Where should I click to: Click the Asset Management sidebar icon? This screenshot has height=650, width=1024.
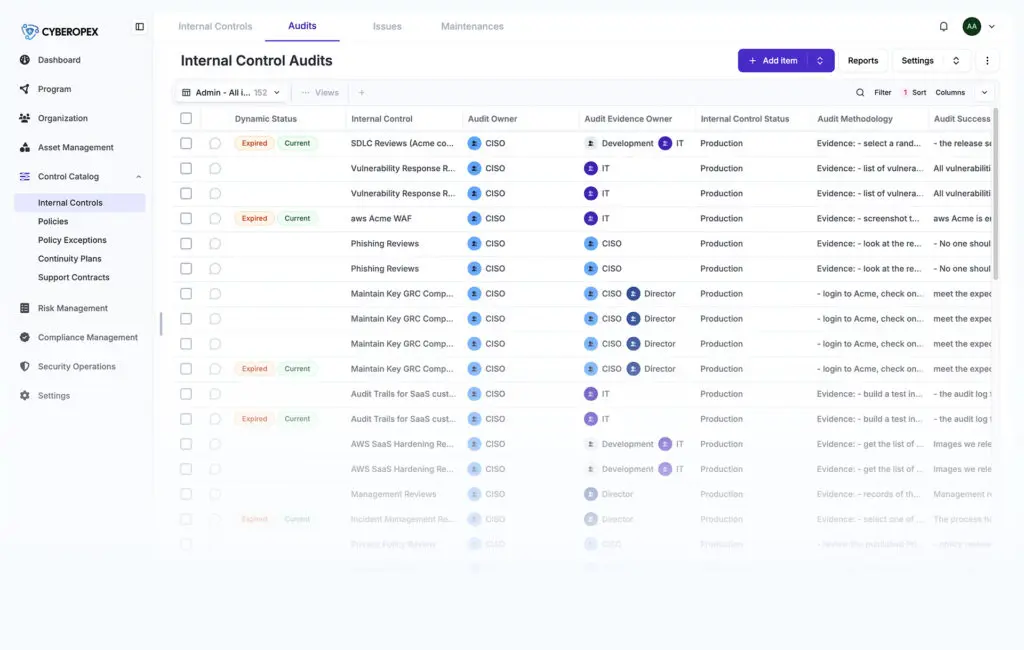coord(25,148)
